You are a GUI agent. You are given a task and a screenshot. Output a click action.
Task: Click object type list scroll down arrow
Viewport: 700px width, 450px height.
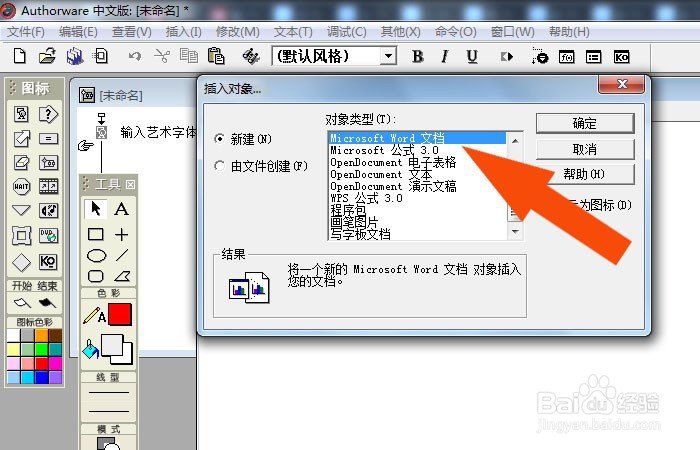click(x=515, y=231)
